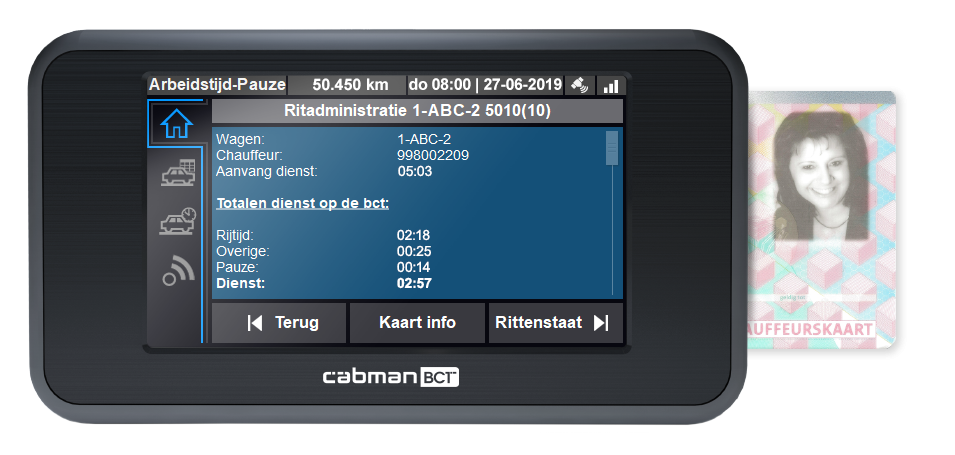955x455 pixels.
Task: Select the Chauffeur number 998002209
Action: (x=433, y=156)
